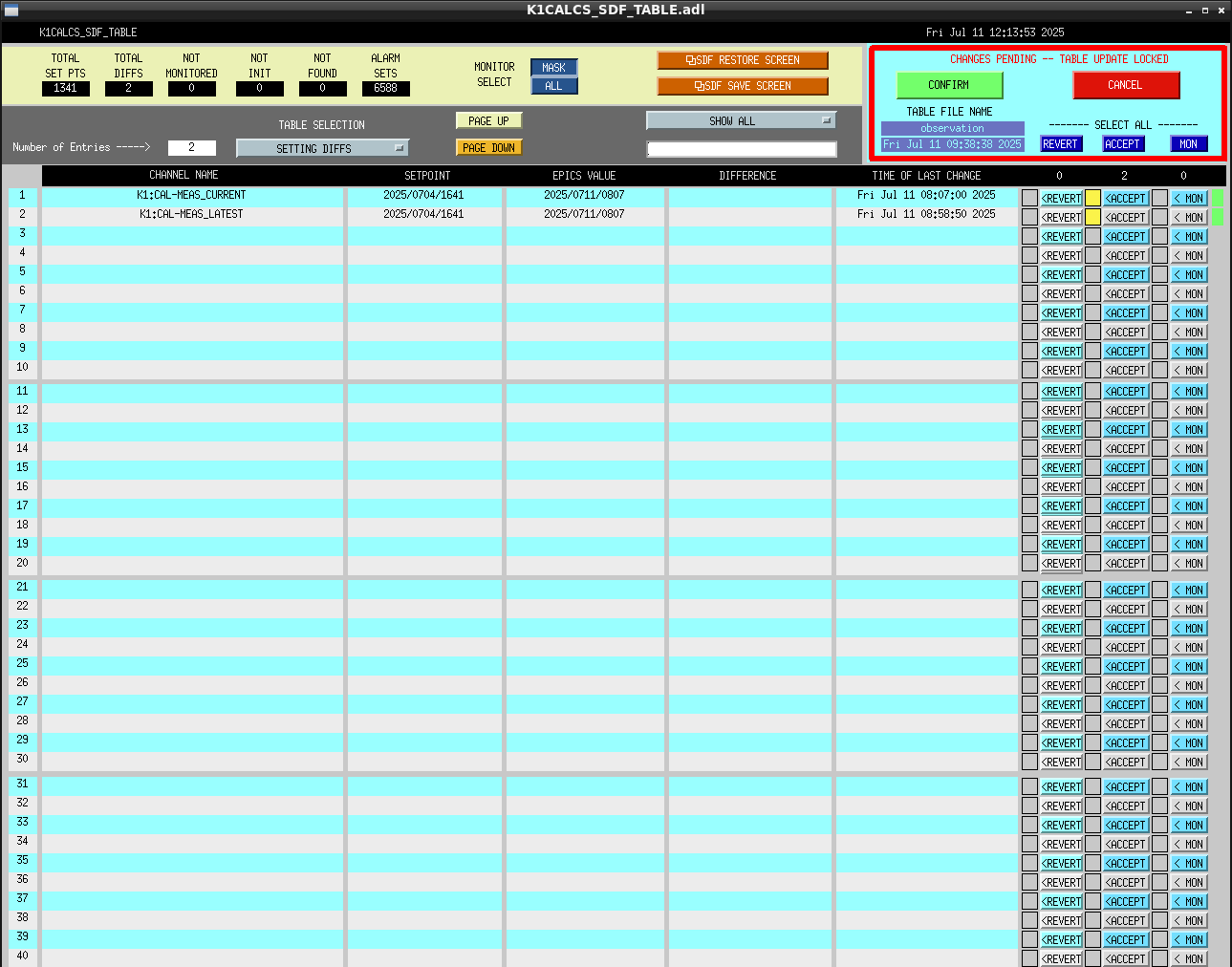
Task: Toggle revert checkbox for row 2
Action: [1029, 217]
